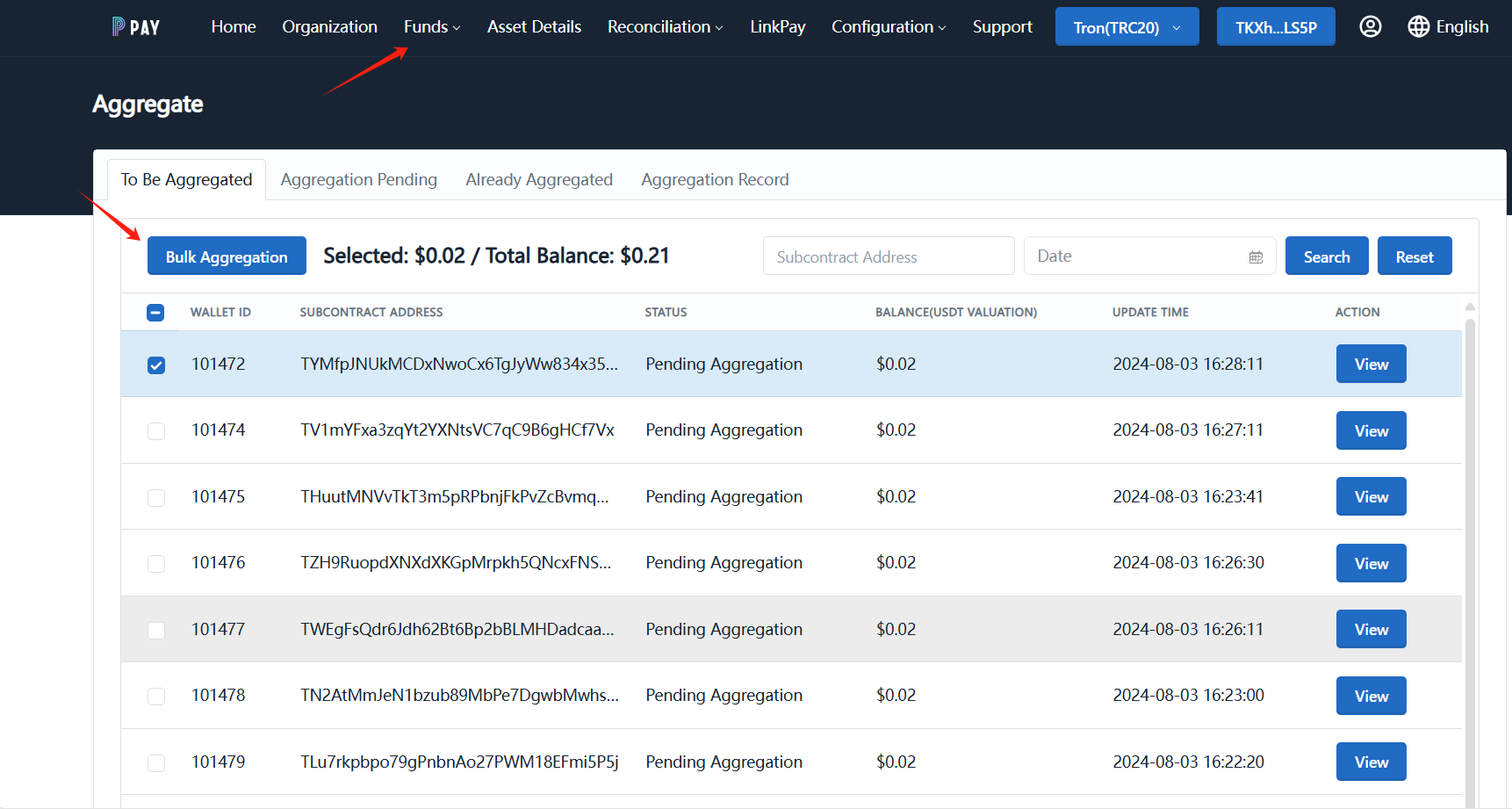Select wallet 101475 checkbox
Screen dimensions: 1512x809
[156, 497]
